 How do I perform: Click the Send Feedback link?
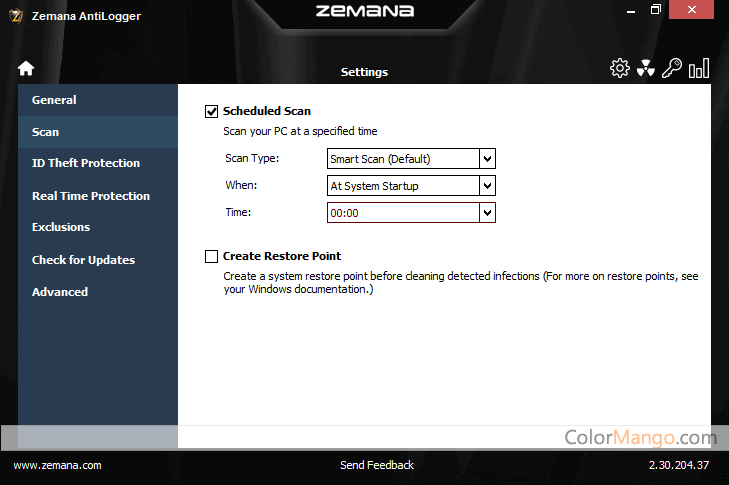[x=377, y=465]
